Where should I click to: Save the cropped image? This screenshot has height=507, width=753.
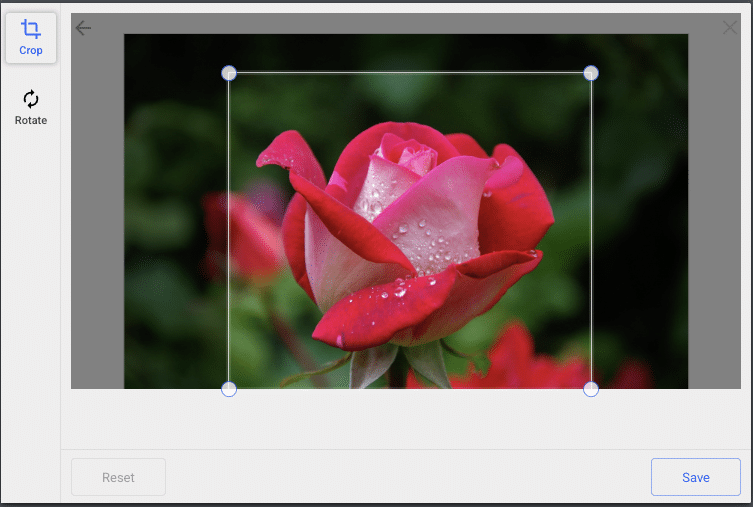click(695, 477)
